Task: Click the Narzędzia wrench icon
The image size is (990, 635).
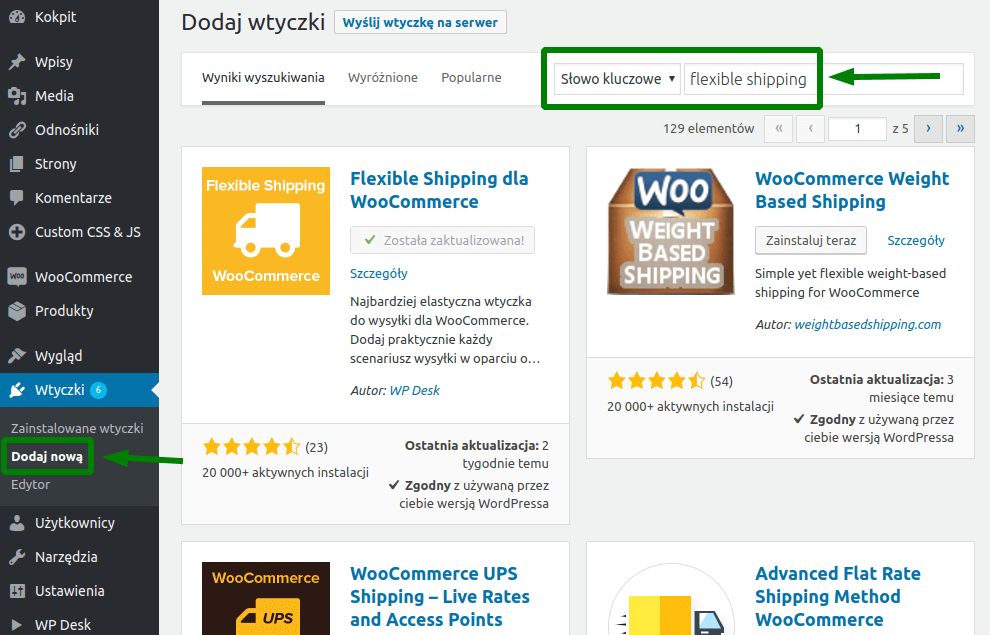Action: [17, 557]
